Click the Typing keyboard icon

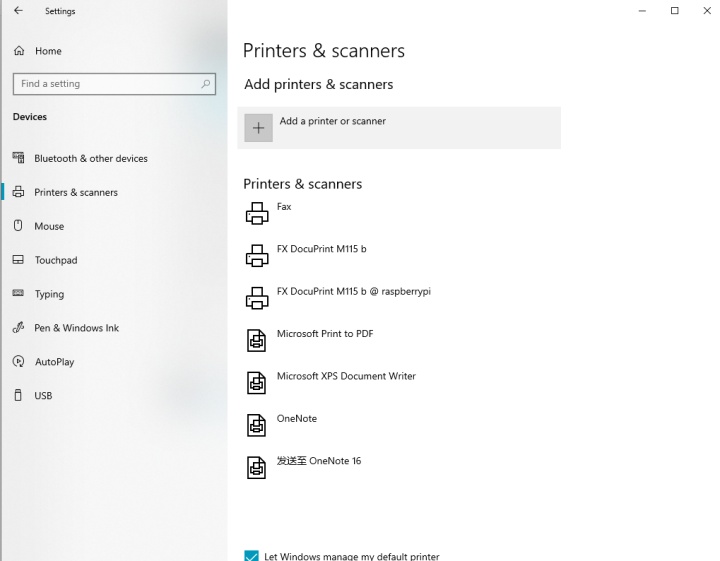coord(18,293)
